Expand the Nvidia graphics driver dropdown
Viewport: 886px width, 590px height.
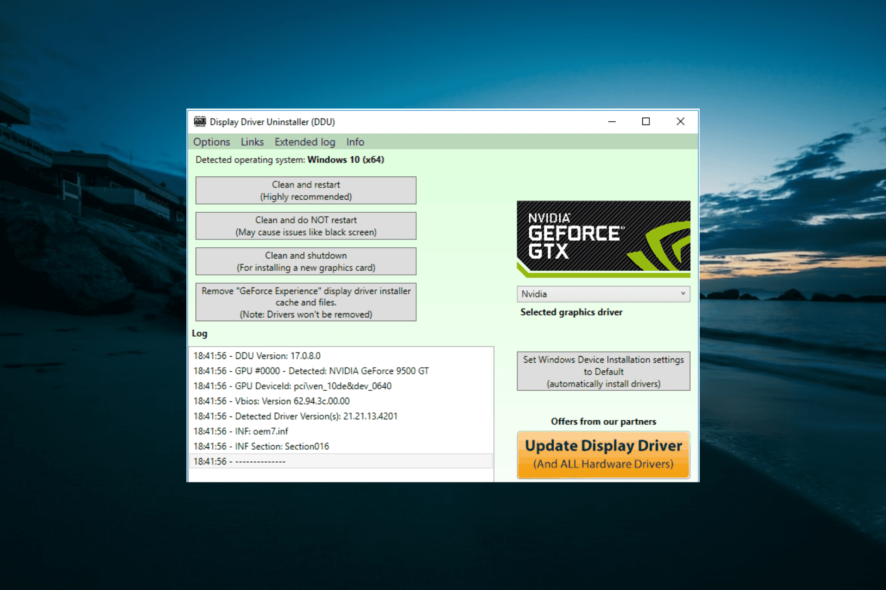click(x=603, y=294)
